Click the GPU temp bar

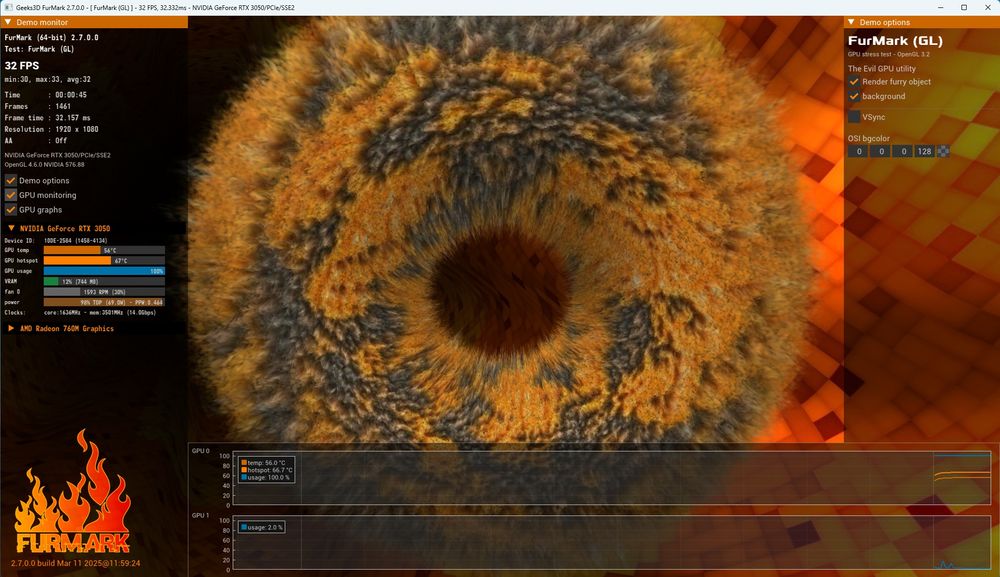click(104, 250)
